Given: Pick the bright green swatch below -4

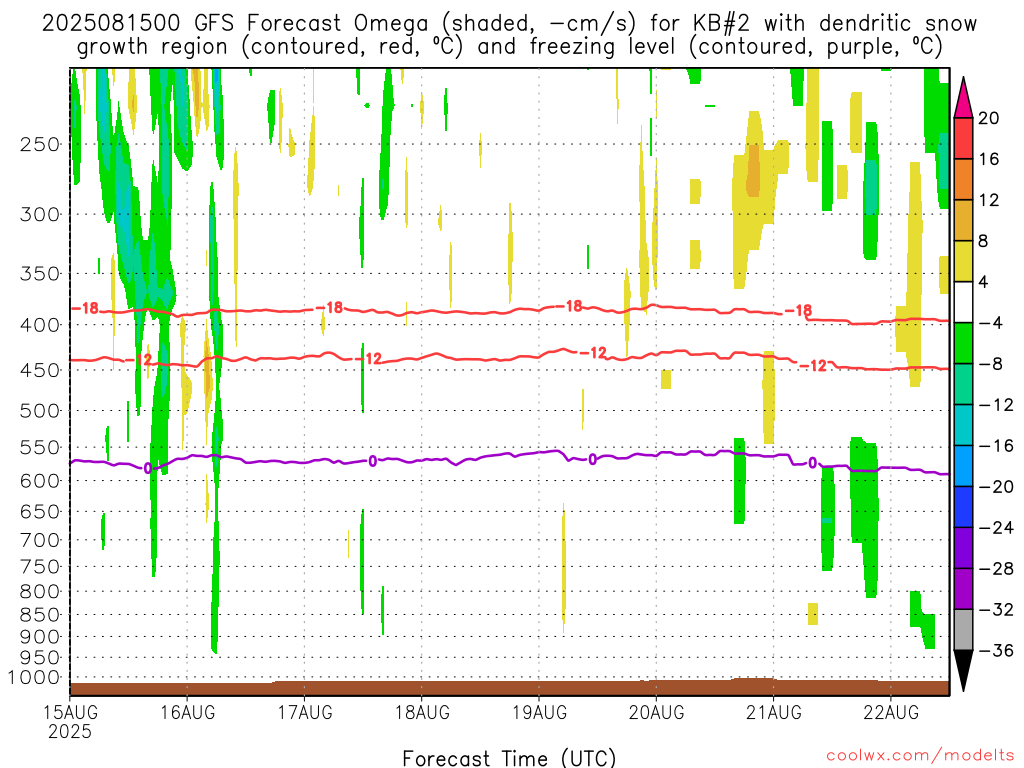Looking at the screenshot, I should 963,343.
